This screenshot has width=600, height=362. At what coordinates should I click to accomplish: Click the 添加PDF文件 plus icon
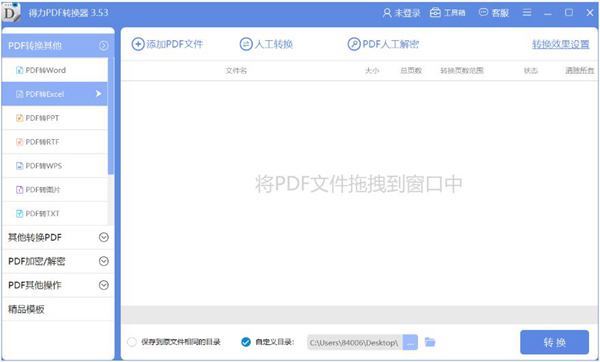click(x=138, y=44)
